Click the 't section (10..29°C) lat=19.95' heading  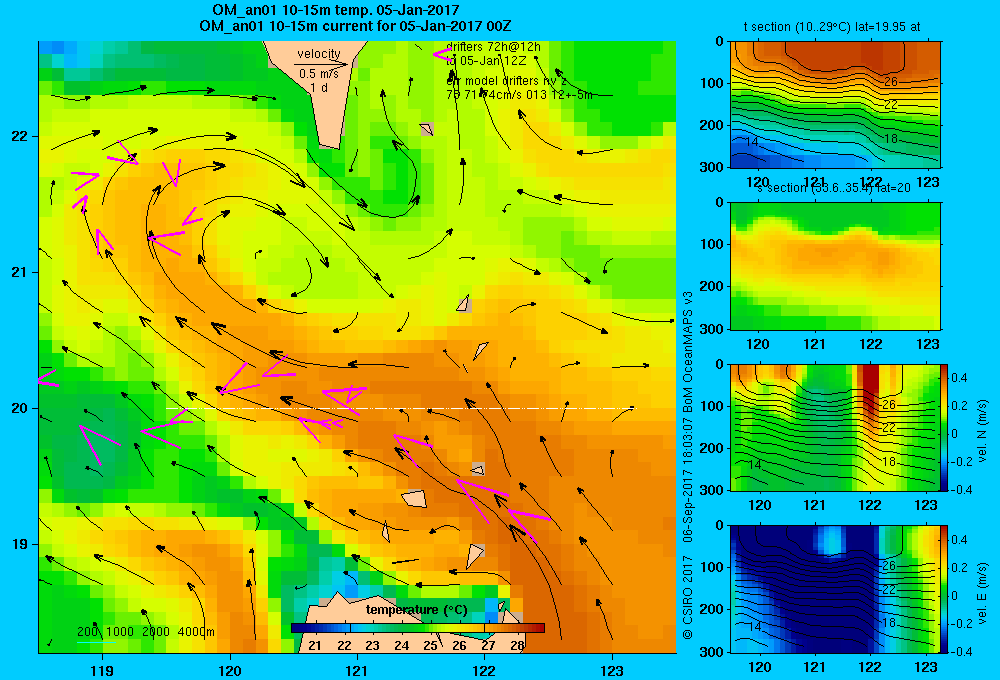tap(832, 27)
